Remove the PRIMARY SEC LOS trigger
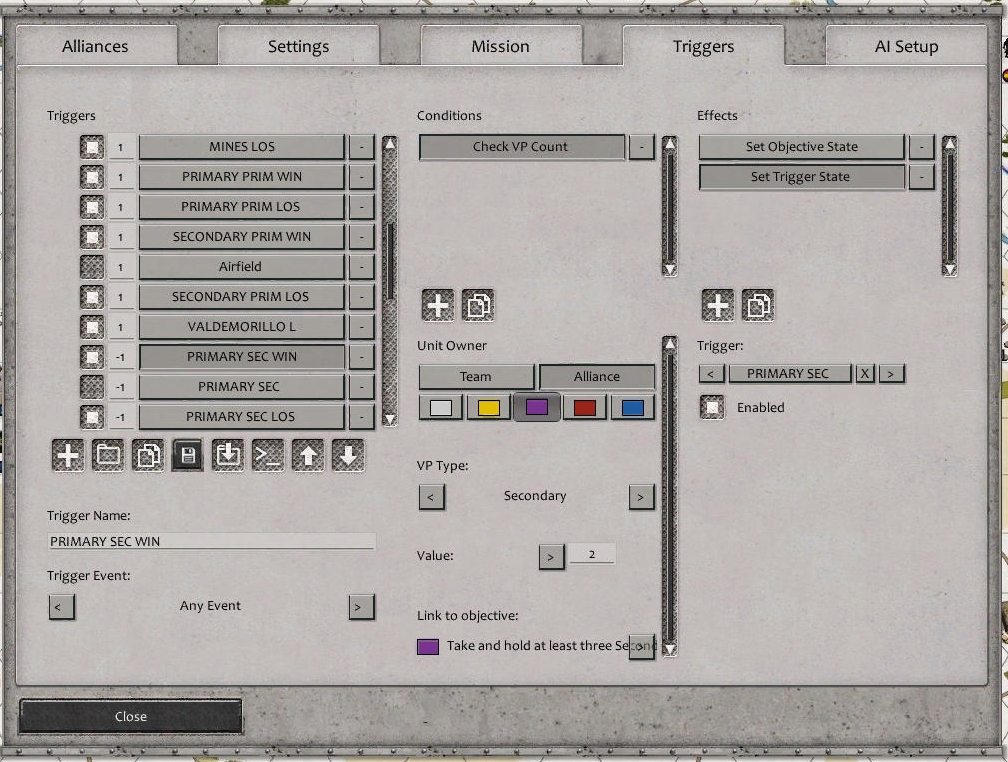 362,417
